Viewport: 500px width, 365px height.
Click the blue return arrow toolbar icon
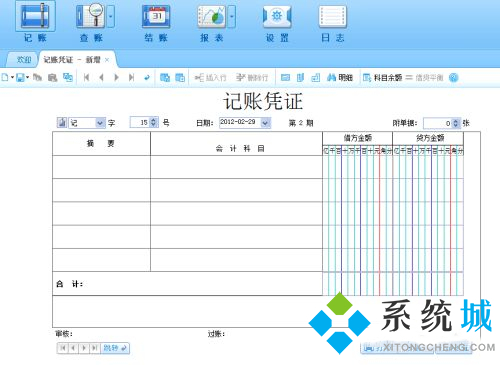pos(147,78)
